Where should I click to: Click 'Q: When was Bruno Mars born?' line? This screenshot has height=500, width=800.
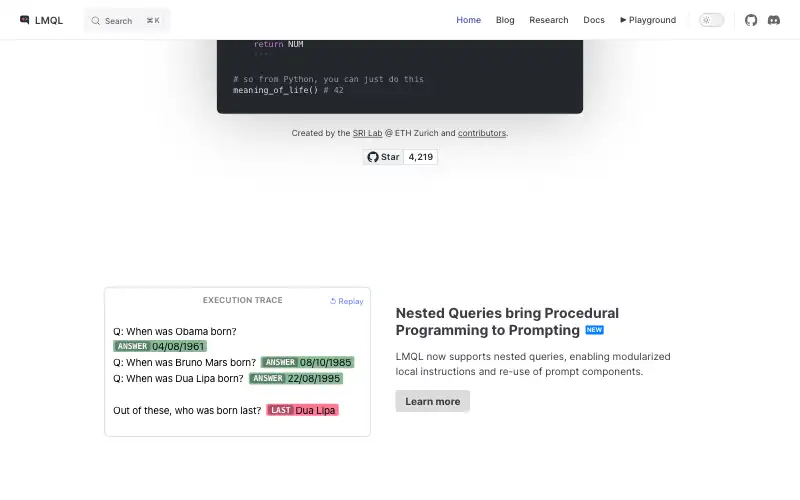coord(184,363)
